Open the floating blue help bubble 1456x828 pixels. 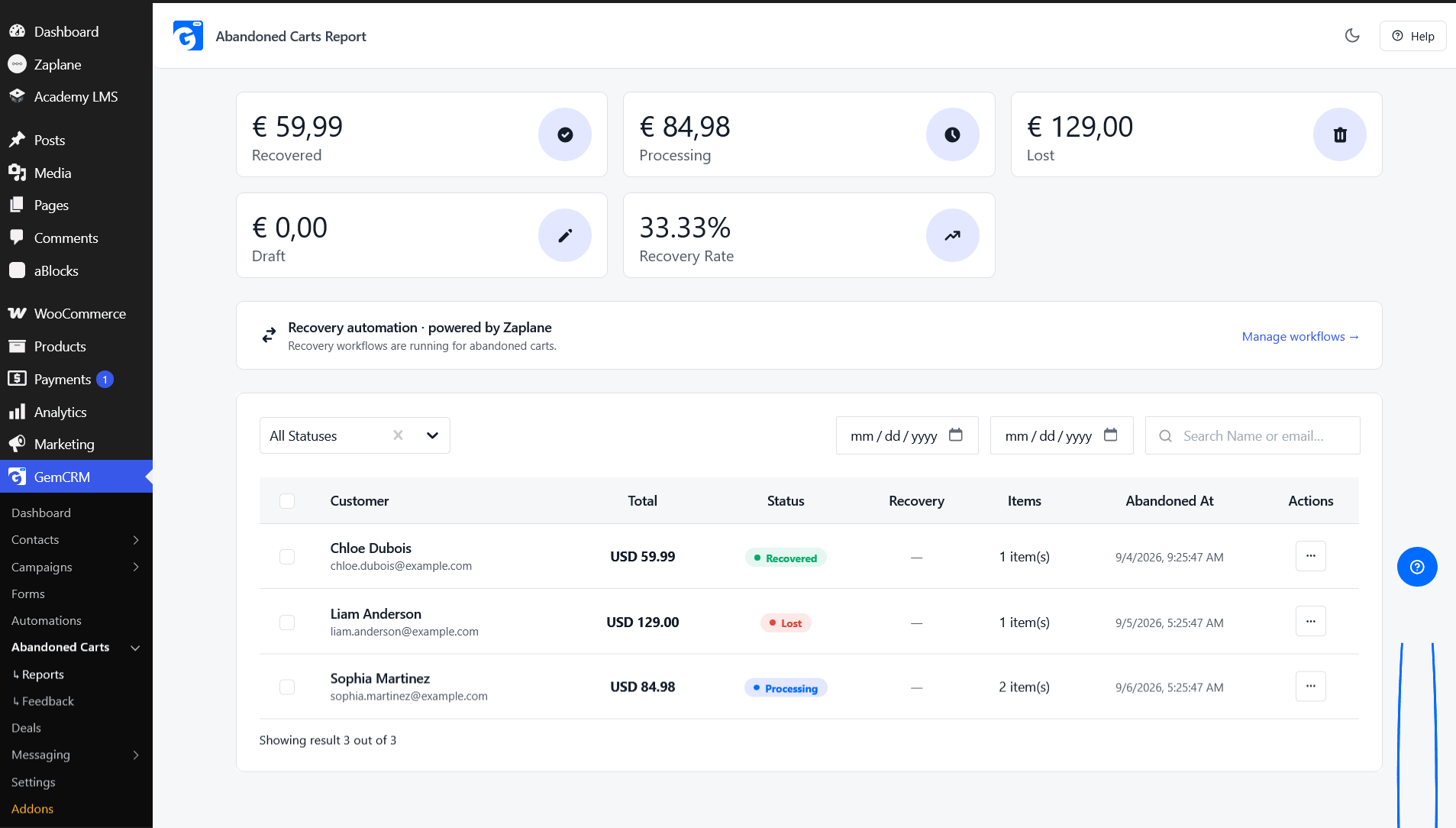(x=1417, y=567)
